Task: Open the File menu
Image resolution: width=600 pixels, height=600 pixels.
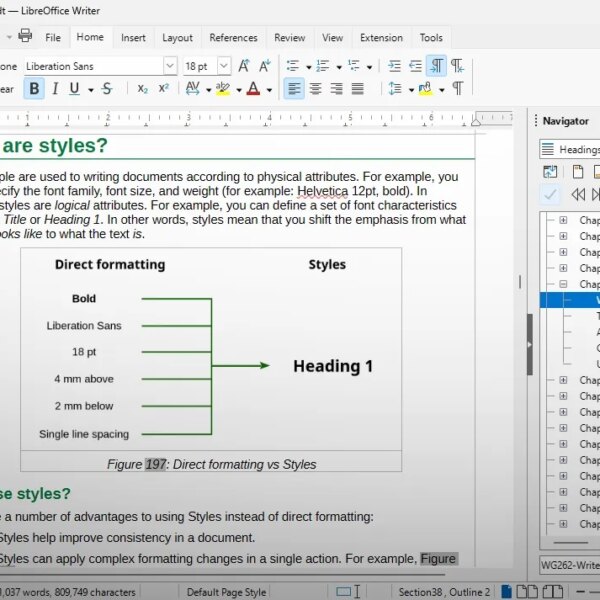Action: 53,38
